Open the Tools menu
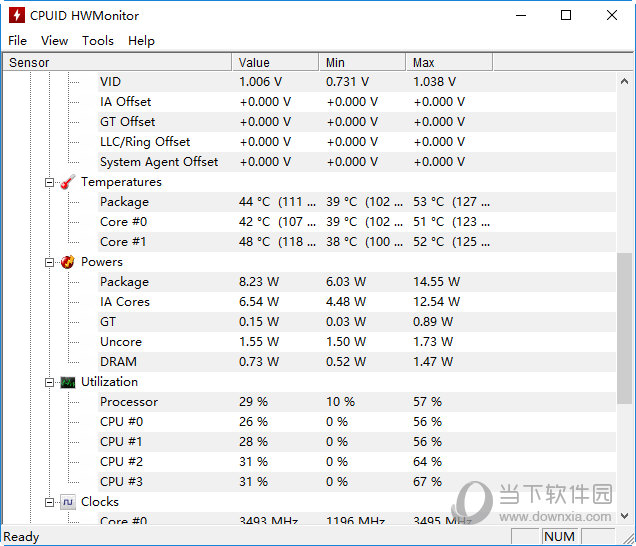 pos(98,41)
